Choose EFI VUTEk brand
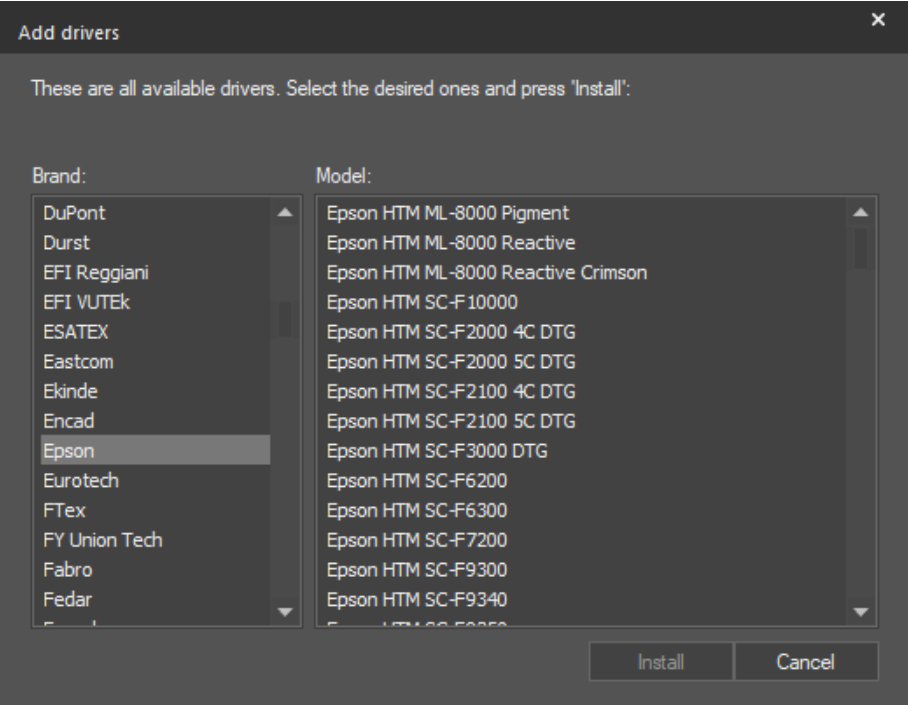The image size is (908, 705). click(155, 302)
